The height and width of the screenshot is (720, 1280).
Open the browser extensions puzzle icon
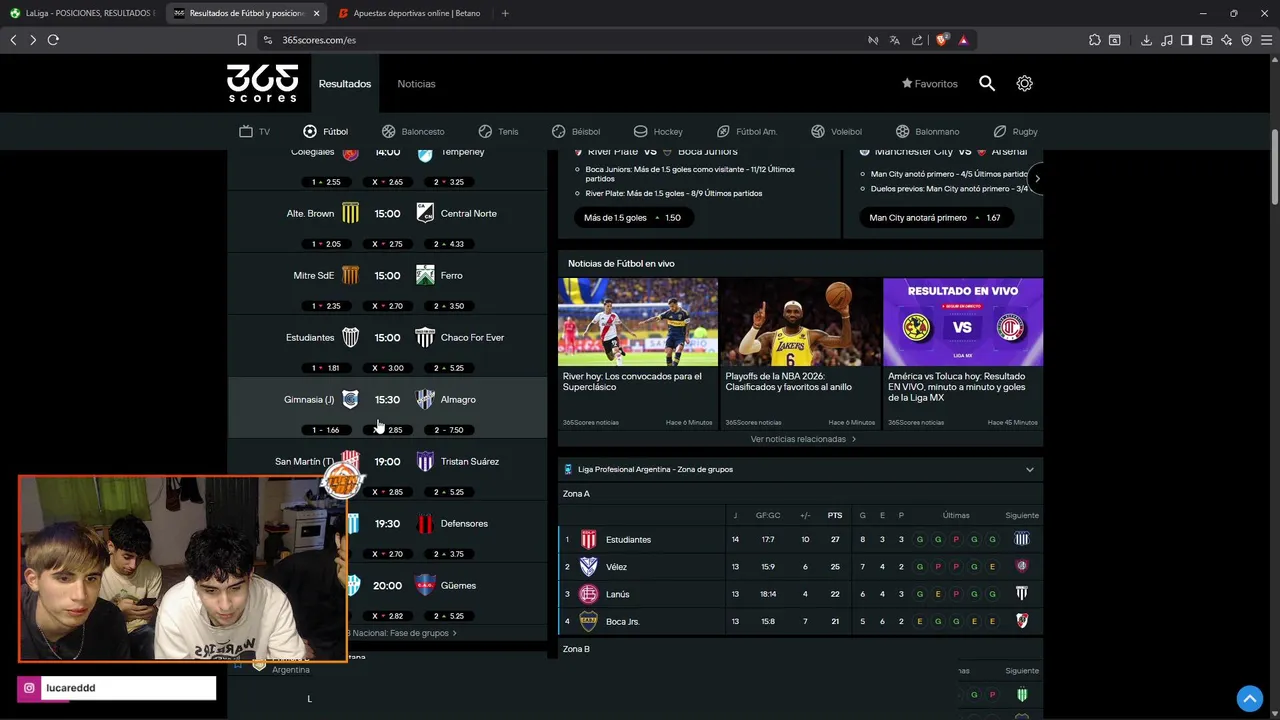(1095, 40)
